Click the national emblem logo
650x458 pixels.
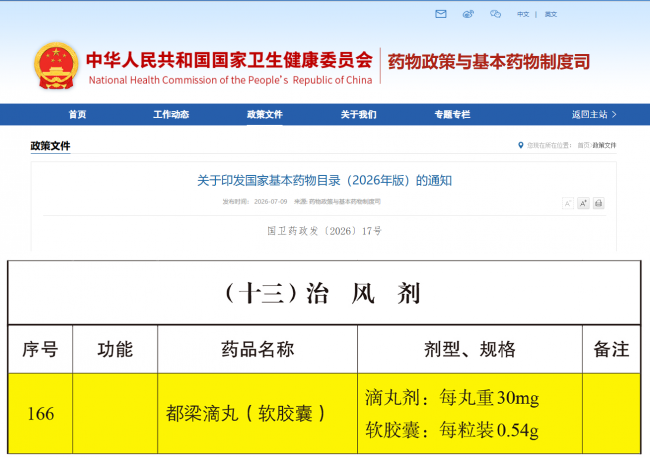tap(56, 65)
